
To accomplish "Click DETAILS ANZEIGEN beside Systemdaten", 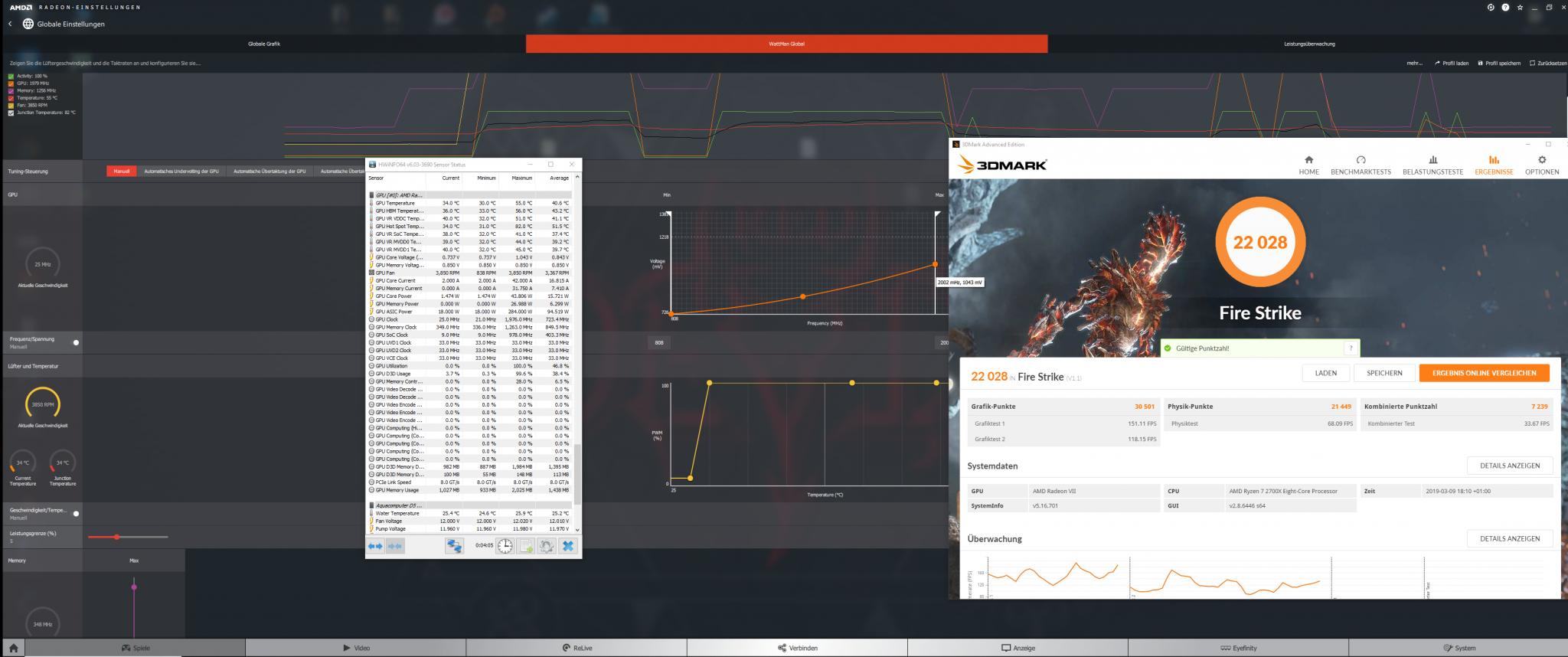I will click(1509, 466).
